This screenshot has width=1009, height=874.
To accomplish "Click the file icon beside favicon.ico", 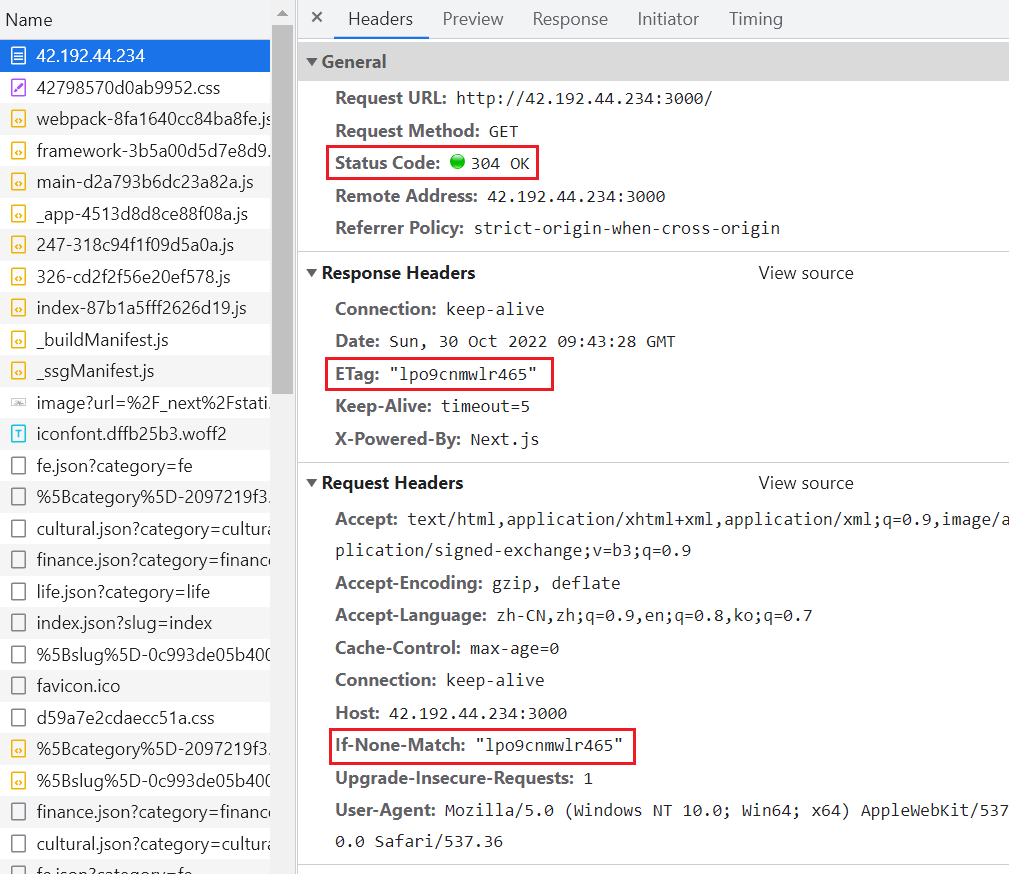I will pyautogui.click(x=18, y=686).
